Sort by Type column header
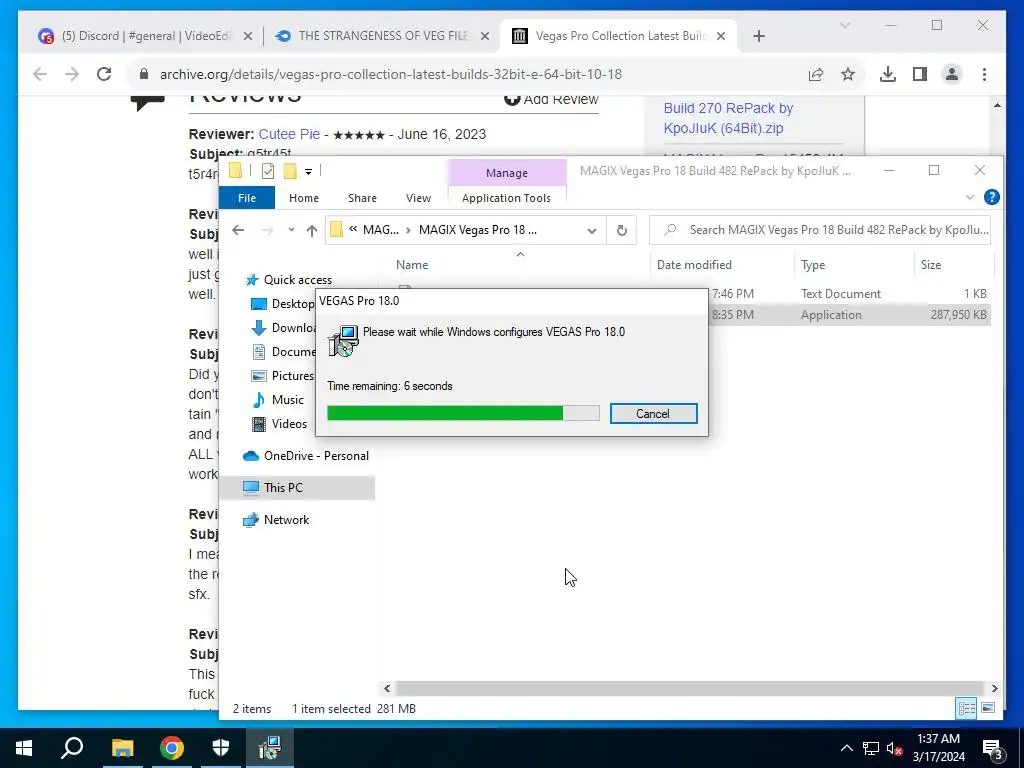 click(813, 264)
